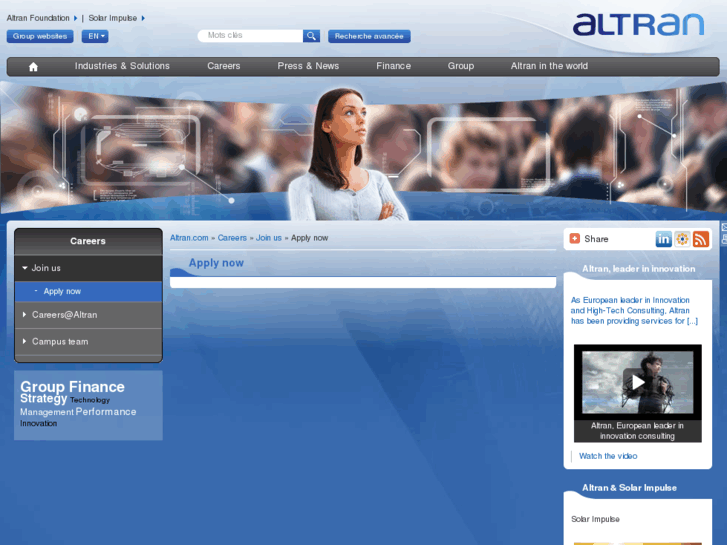
Task: Click the Solar Impulse text in side panel
Action: click(x=595, y=519)
